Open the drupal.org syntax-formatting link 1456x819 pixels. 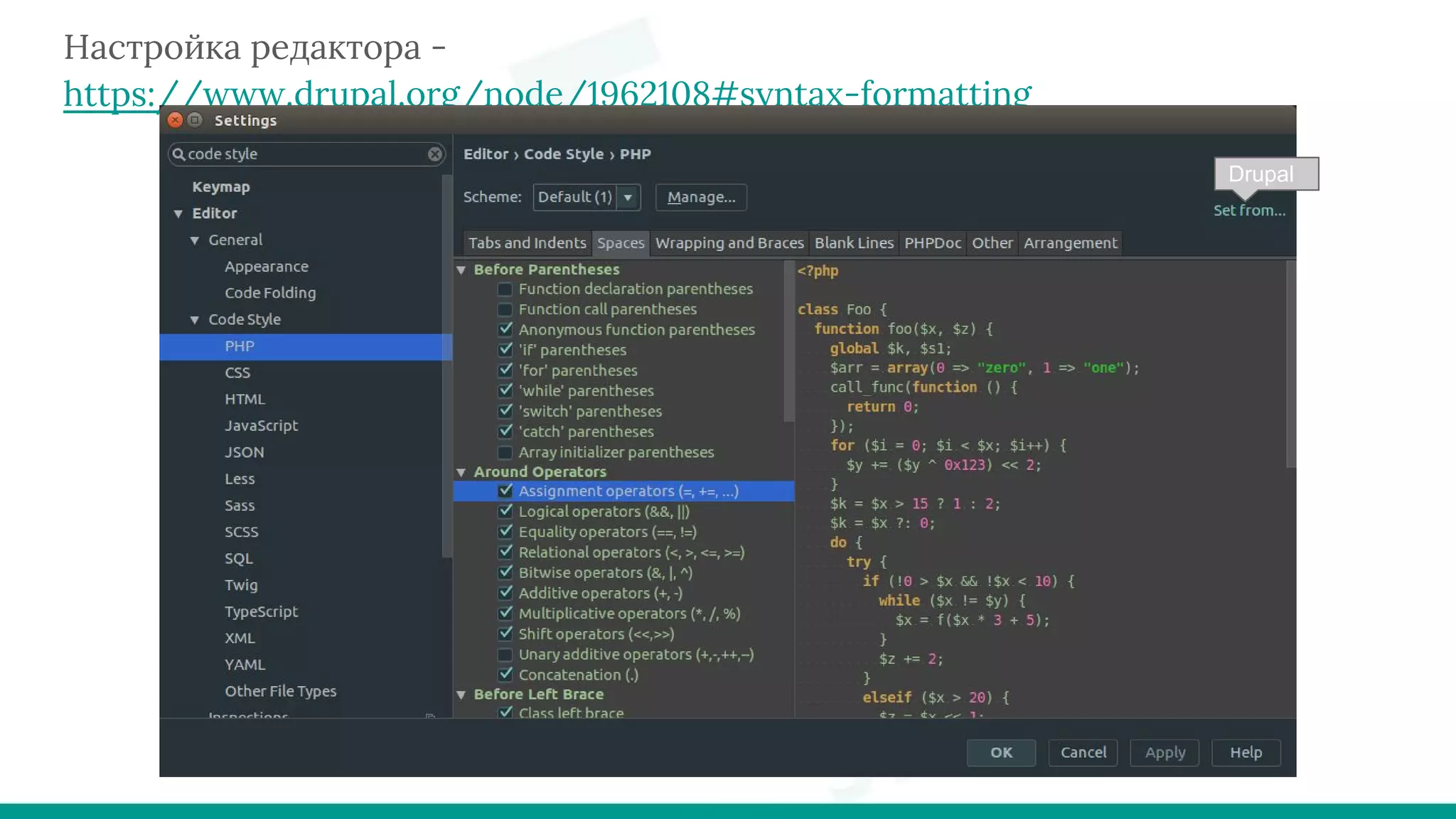tap(547, 94)
